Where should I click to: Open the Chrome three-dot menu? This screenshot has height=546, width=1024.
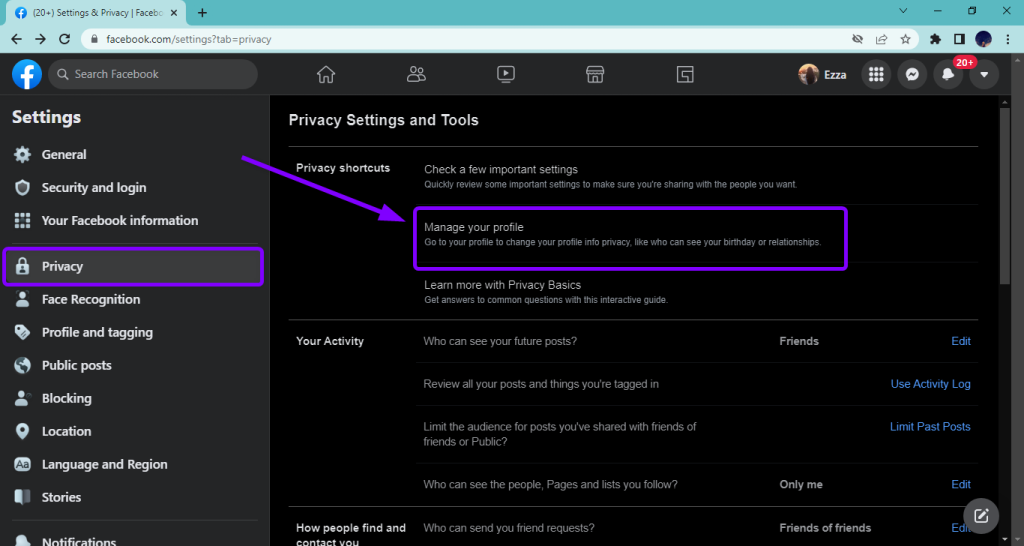(x=1008, y=39)
